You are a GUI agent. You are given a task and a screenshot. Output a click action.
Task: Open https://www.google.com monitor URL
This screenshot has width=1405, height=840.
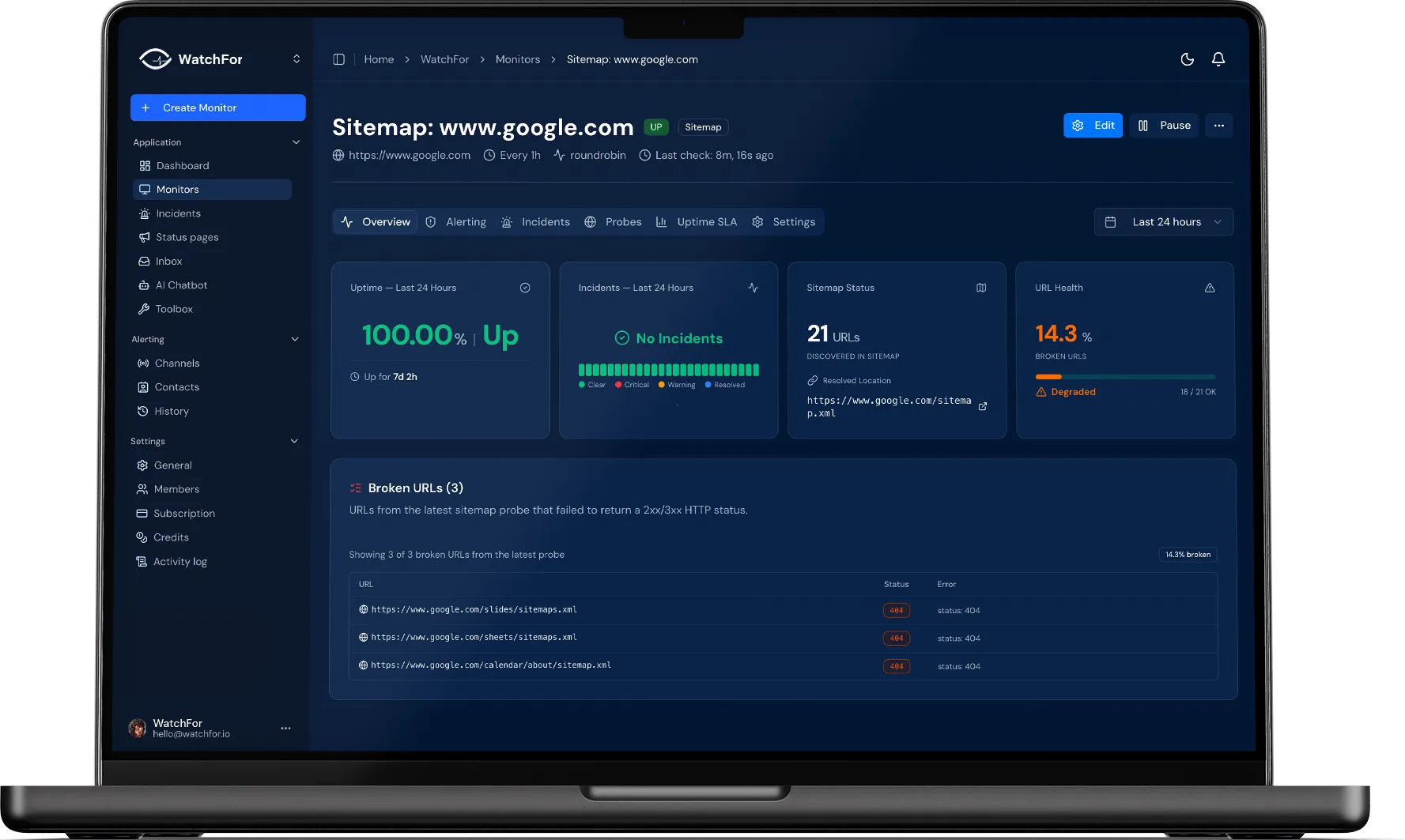[410, 156]
